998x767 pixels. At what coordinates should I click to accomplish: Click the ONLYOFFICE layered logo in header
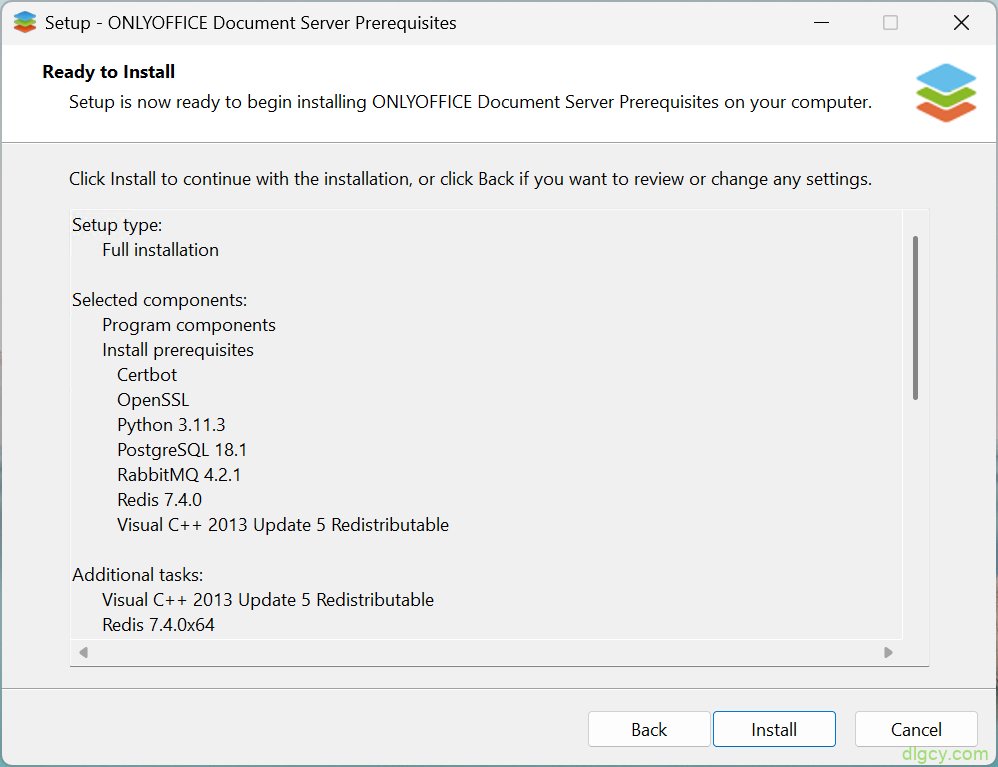point(946,93)
